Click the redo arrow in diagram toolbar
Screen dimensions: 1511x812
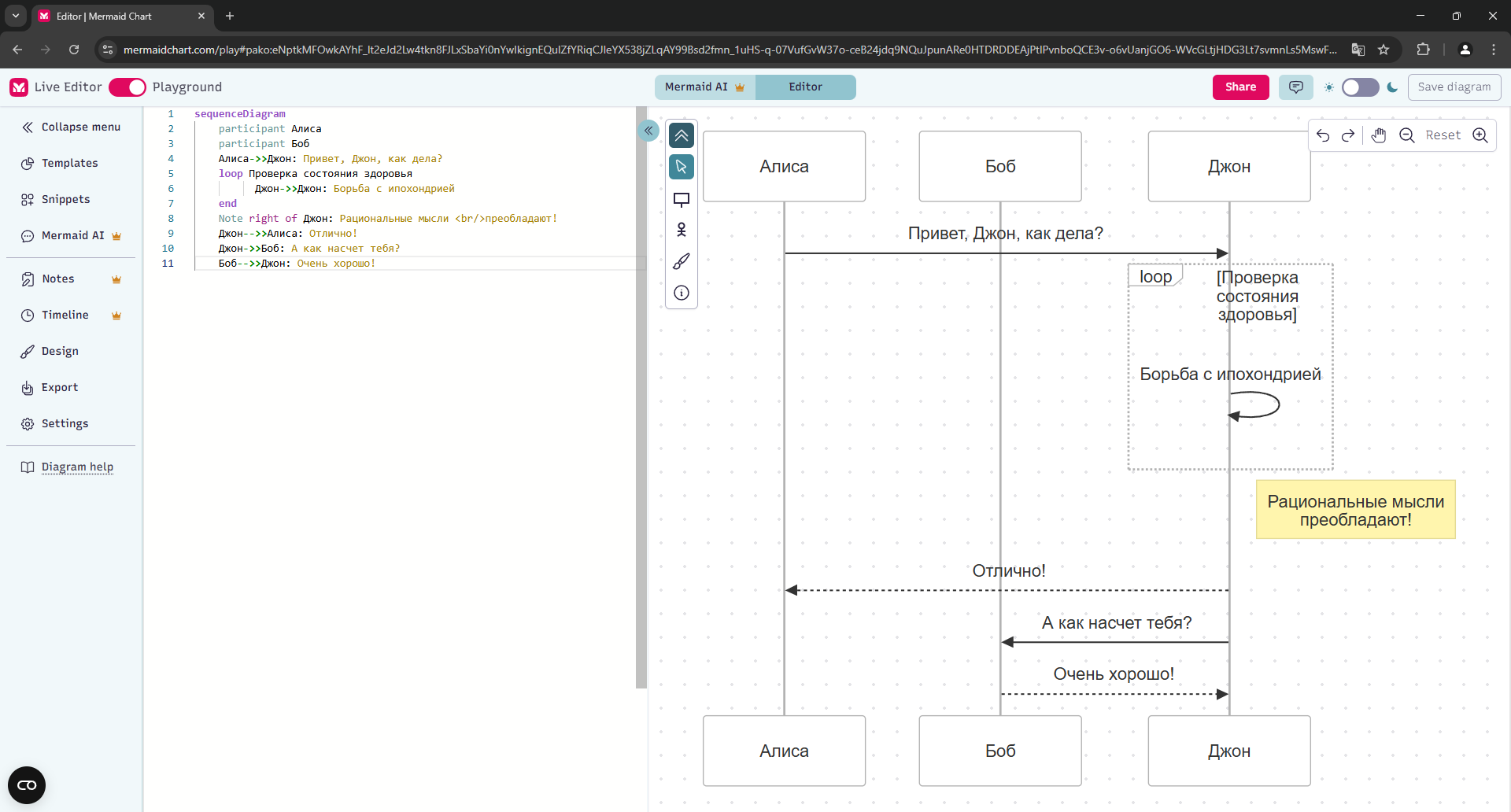click(1348, 135)
